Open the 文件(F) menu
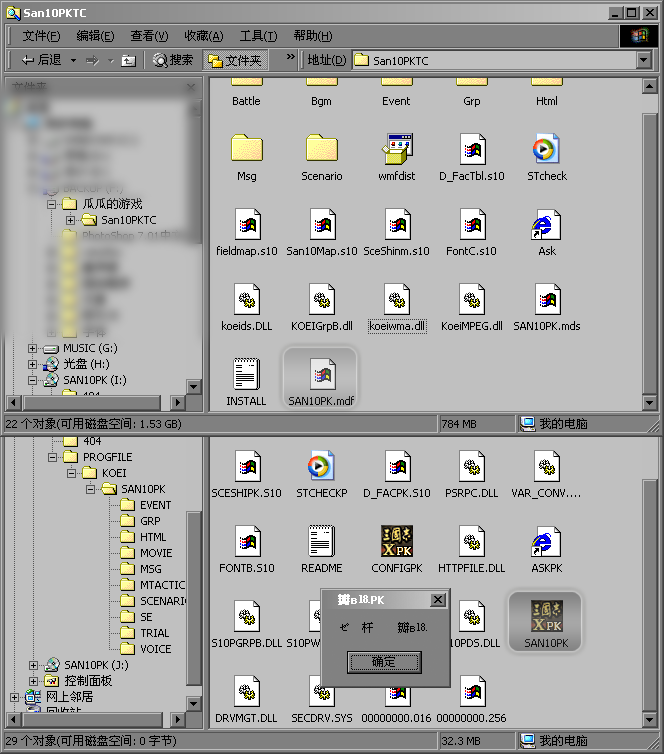This screenshot has width=664, height=754. coord(41,36)
